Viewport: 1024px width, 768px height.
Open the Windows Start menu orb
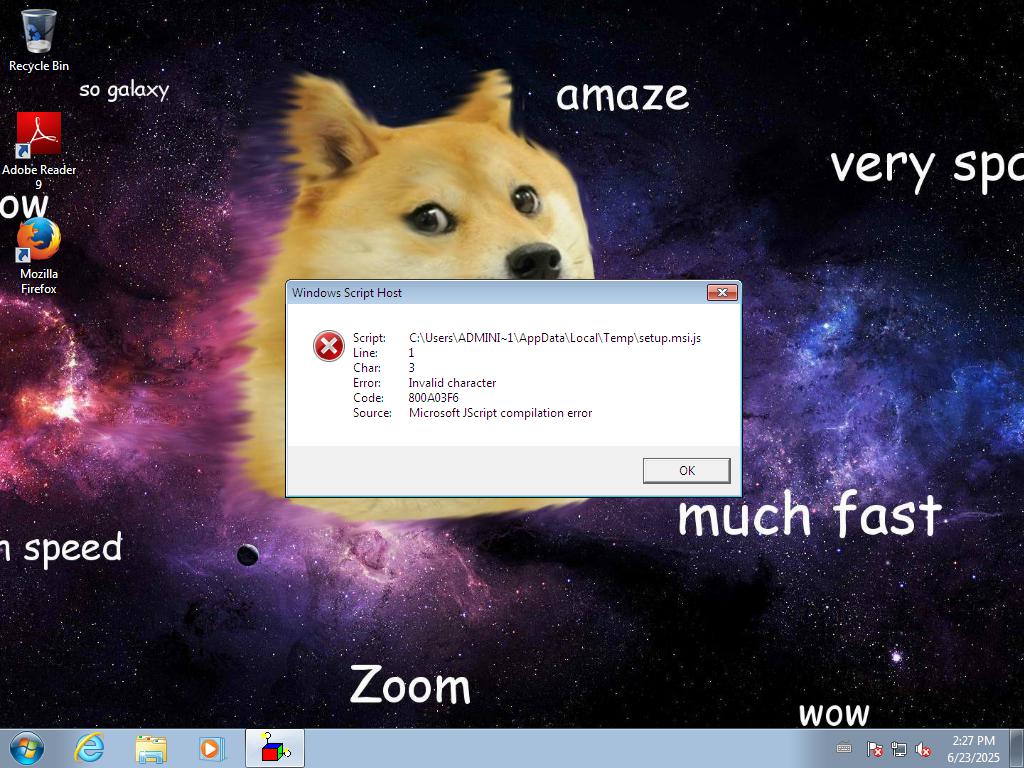coord(27,748)
